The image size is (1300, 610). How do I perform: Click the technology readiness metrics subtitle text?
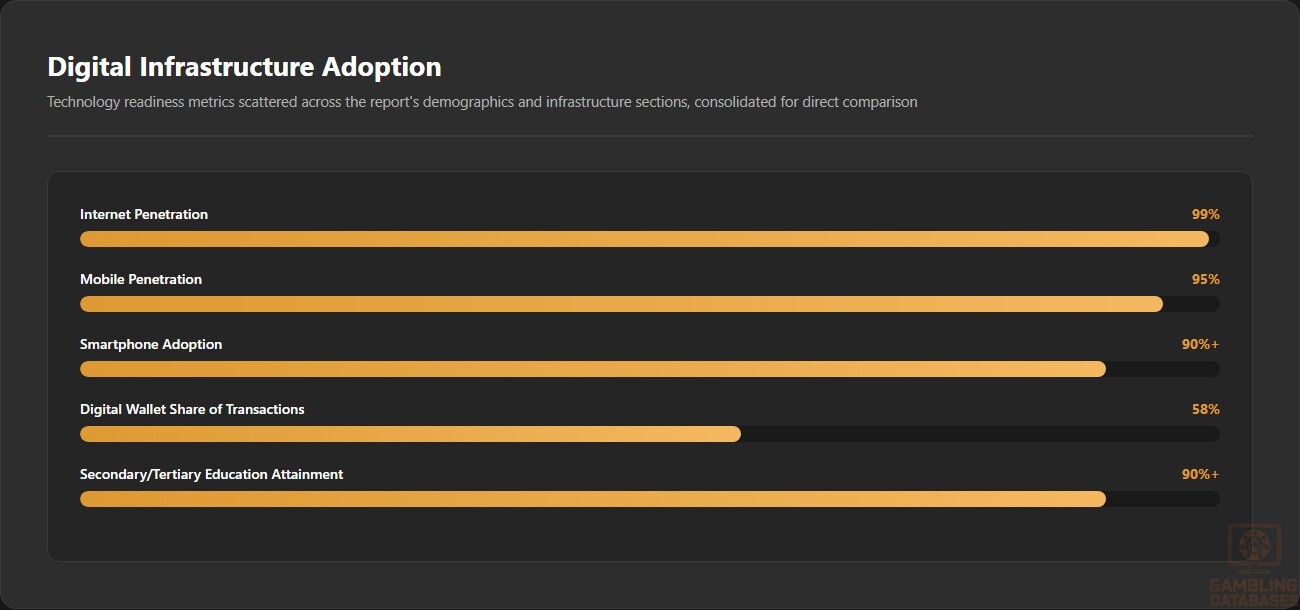pos(482,102)
